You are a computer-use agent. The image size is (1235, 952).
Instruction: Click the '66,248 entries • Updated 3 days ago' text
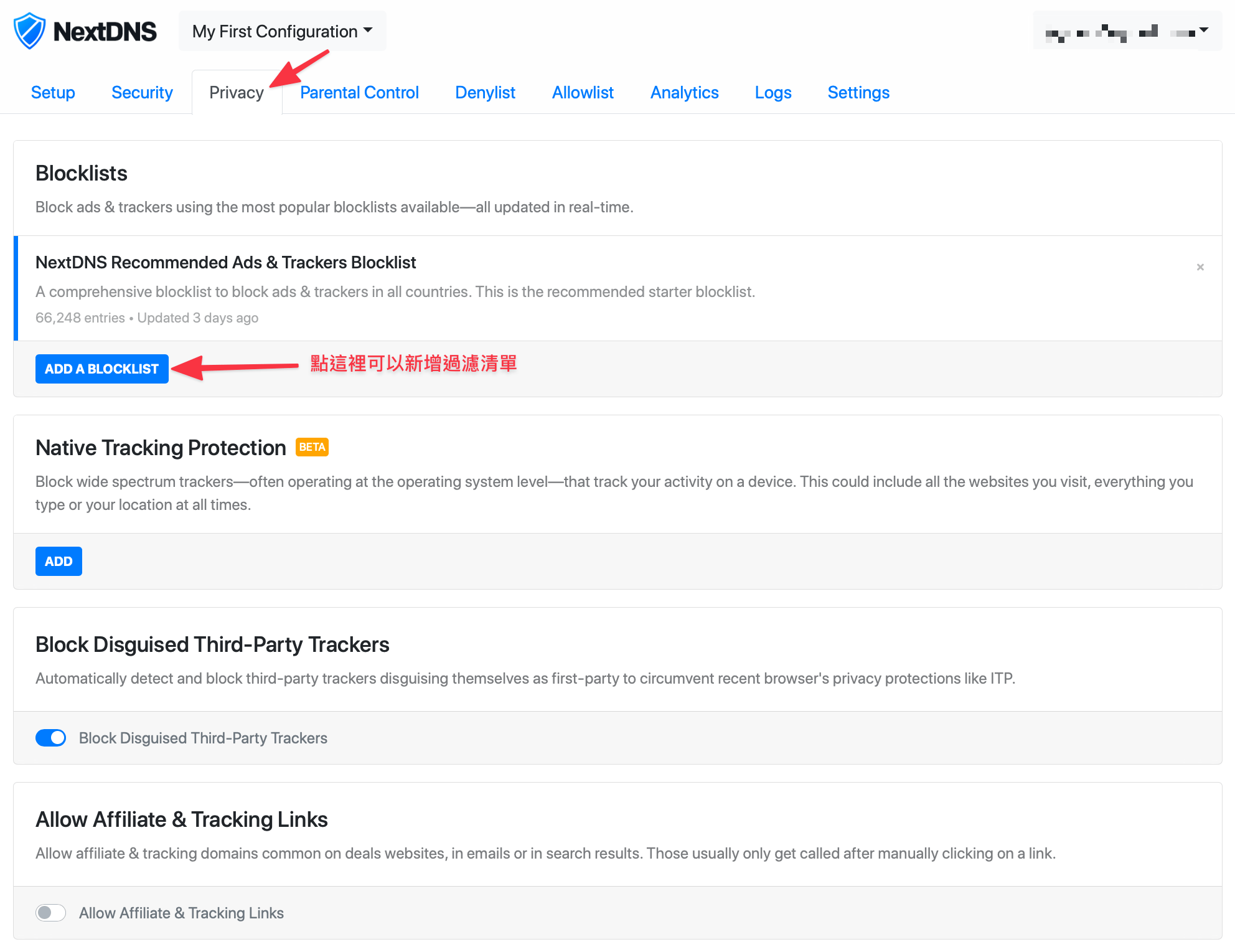click(x=147, y=318)
